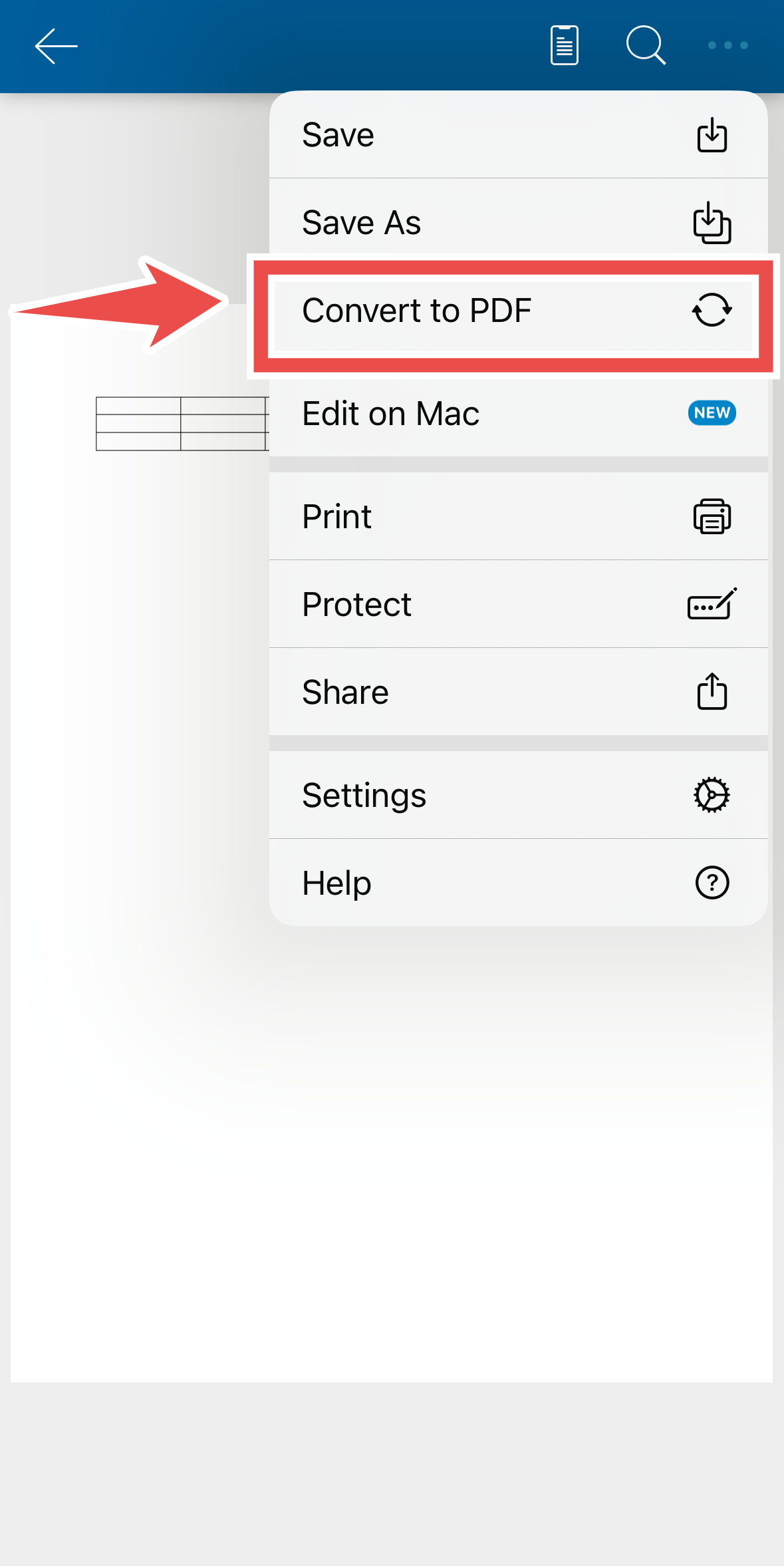Tap the question mark icon beside Help
This screenshot has height=1566, width=784.
[712, 883]
